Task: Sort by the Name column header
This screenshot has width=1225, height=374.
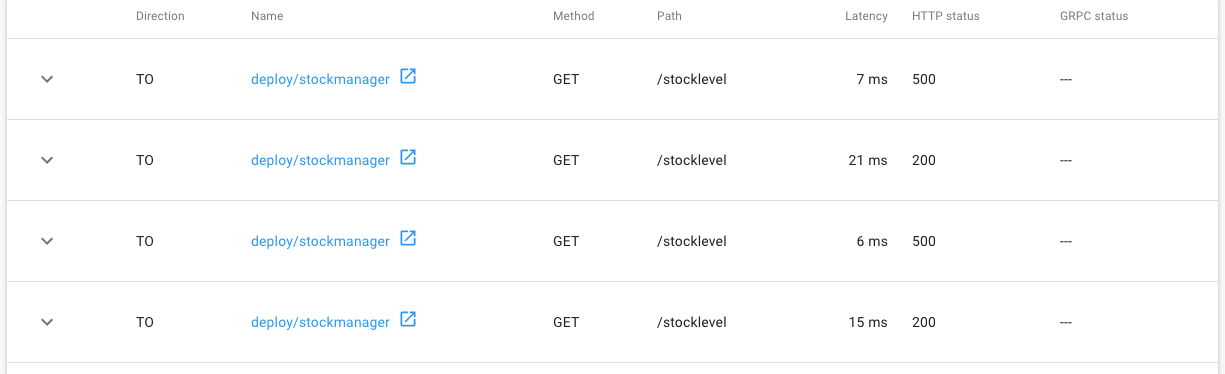Action: [x=267, y=16]
